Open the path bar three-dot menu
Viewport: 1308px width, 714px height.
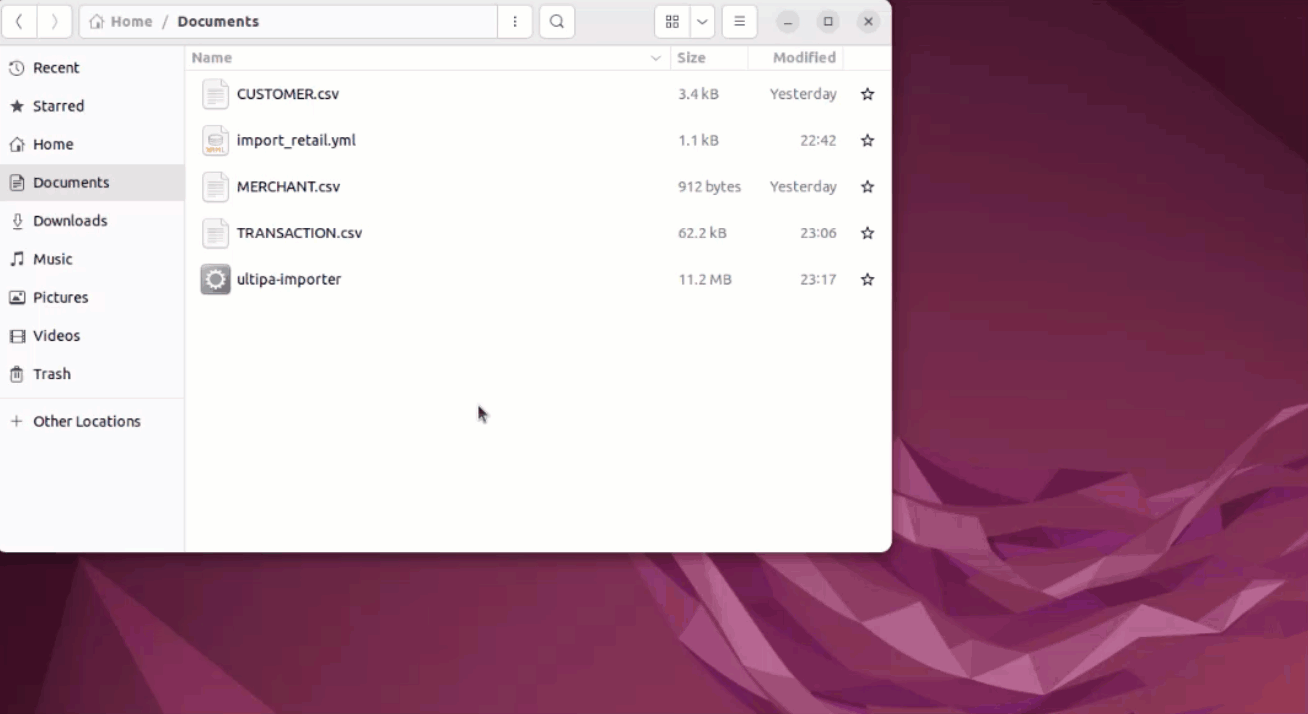515,22
